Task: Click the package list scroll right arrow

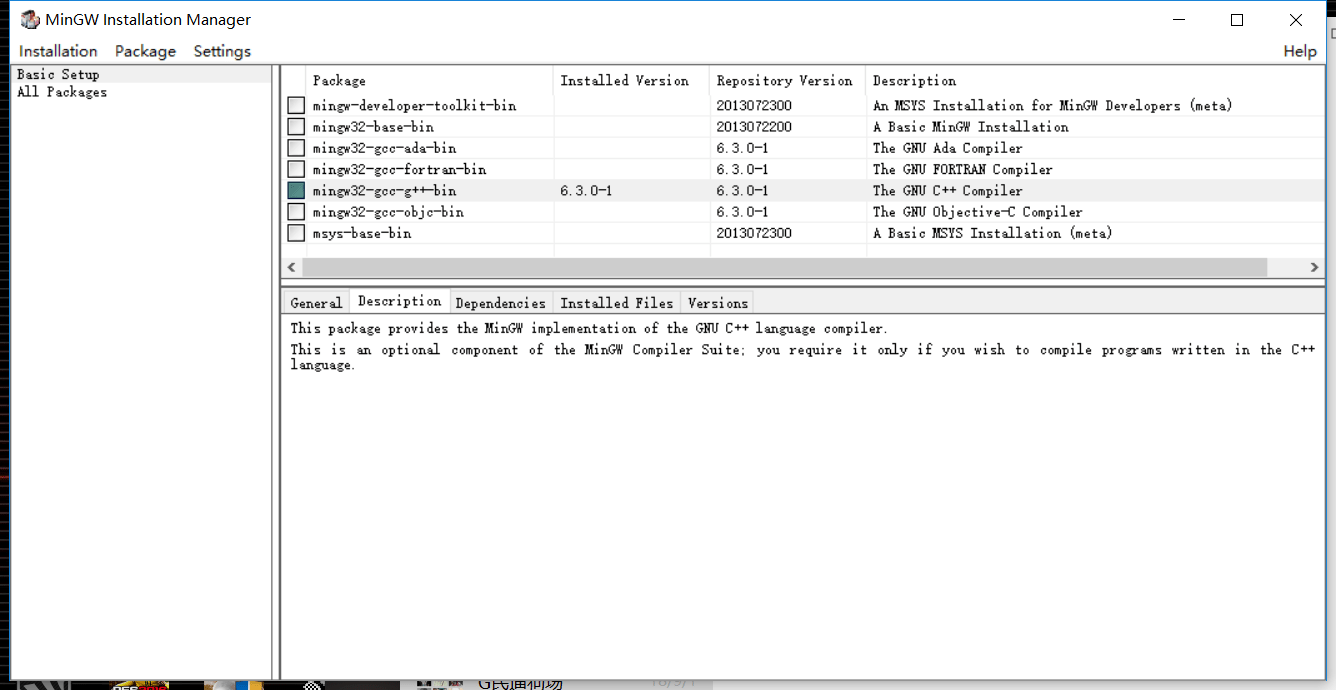Action: 1314,268
